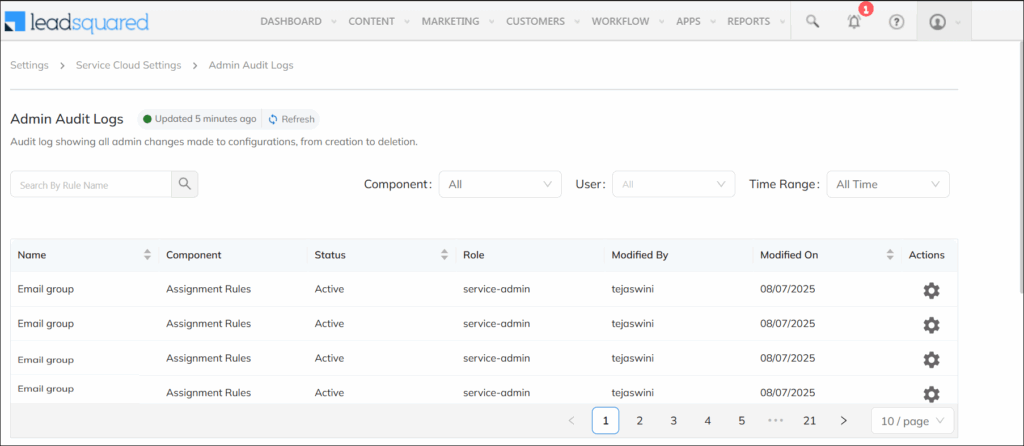This screenshot has width=1024, height=446.
Task: Click the Modified By column header
Action: [639, 255]
